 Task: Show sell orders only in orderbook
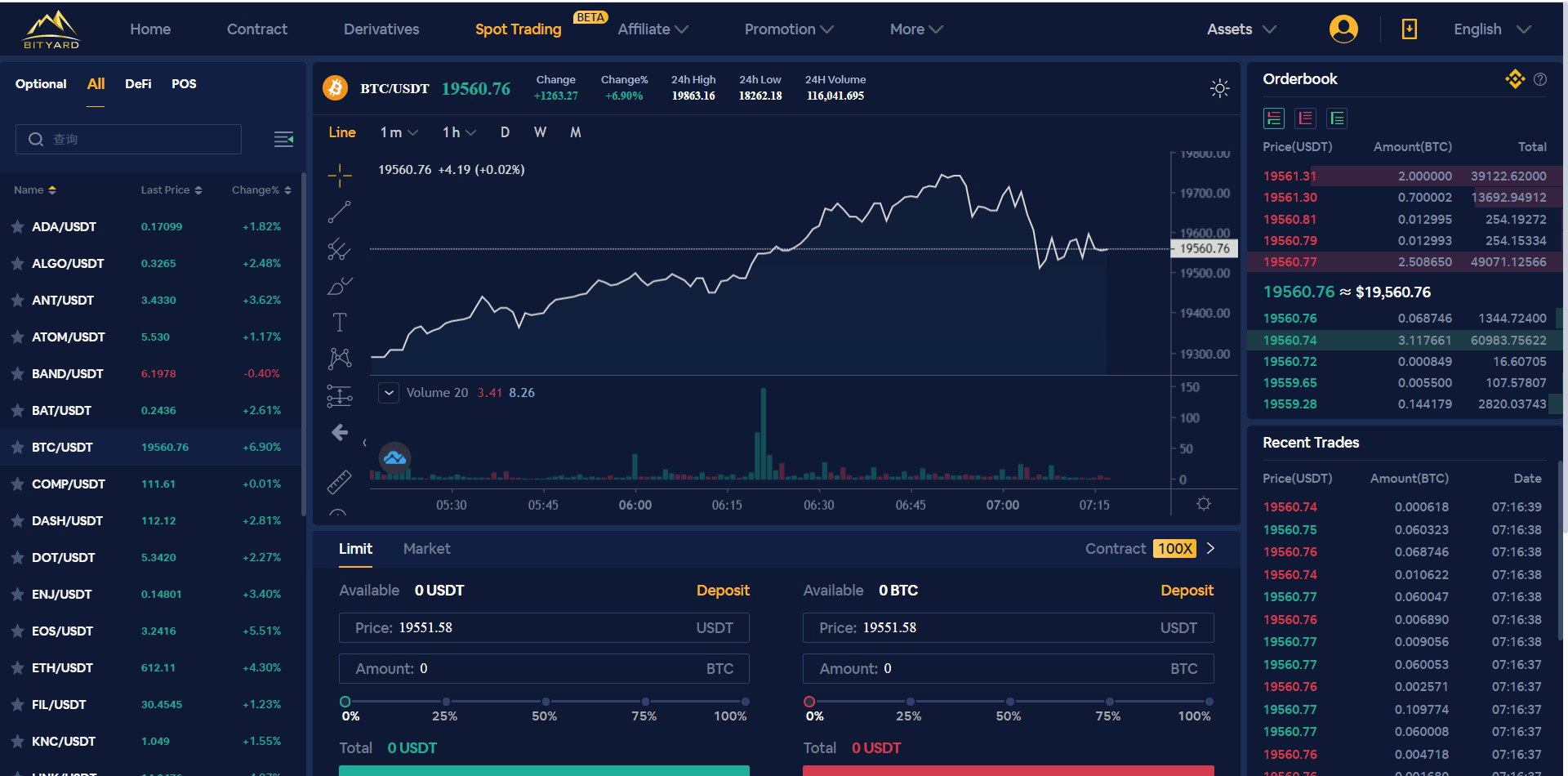(x=1305, y=118)
